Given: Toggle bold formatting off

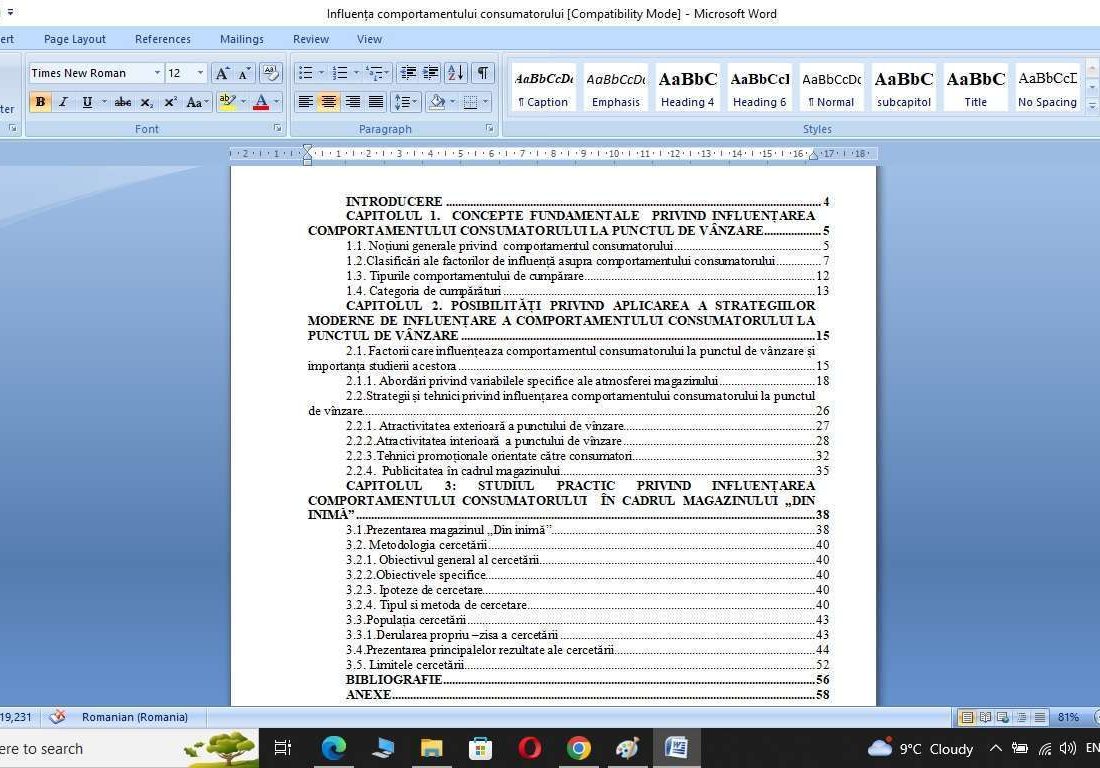Looking at the screenshot, I should (x=40, y=102).
